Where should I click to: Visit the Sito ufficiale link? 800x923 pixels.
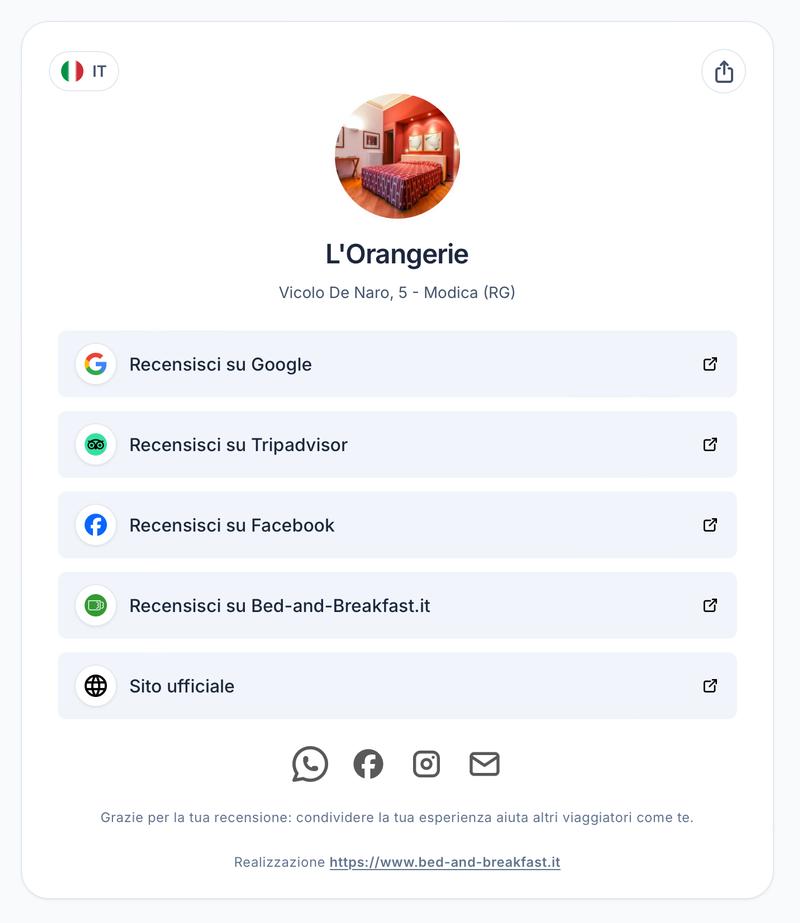tap(182, 687)
